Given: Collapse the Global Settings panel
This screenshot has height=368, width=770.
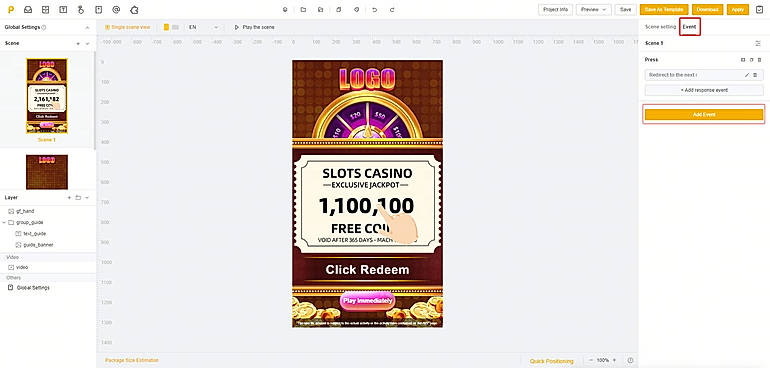Looking at the screenshot, I should (87, 28).
